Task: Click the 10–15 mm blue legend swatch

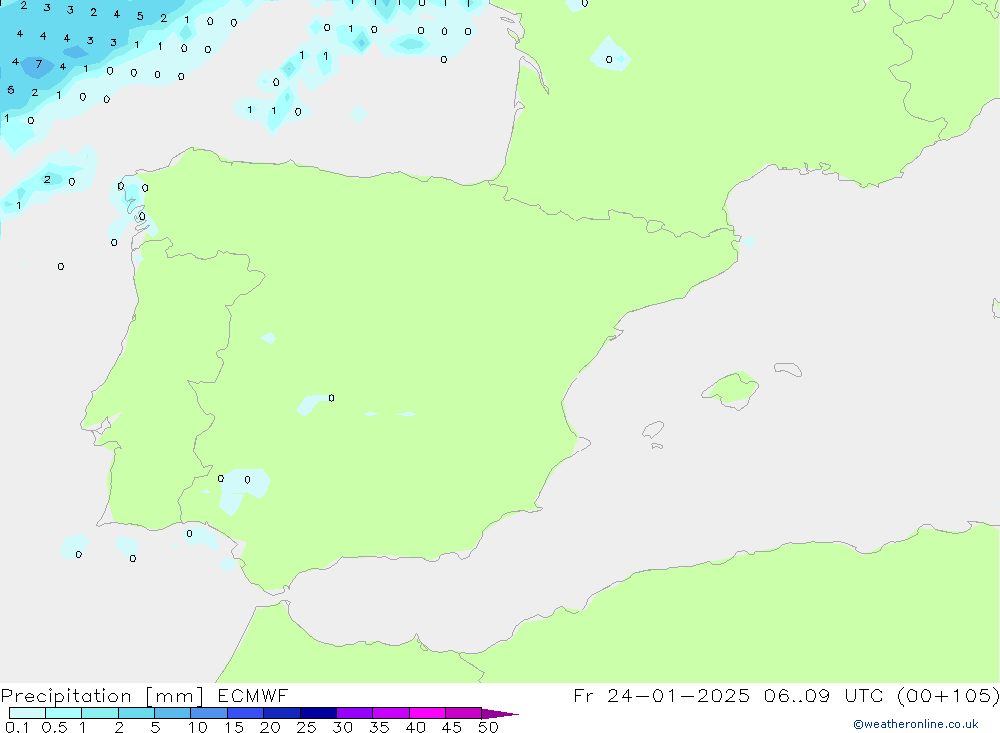Action: 209,713
